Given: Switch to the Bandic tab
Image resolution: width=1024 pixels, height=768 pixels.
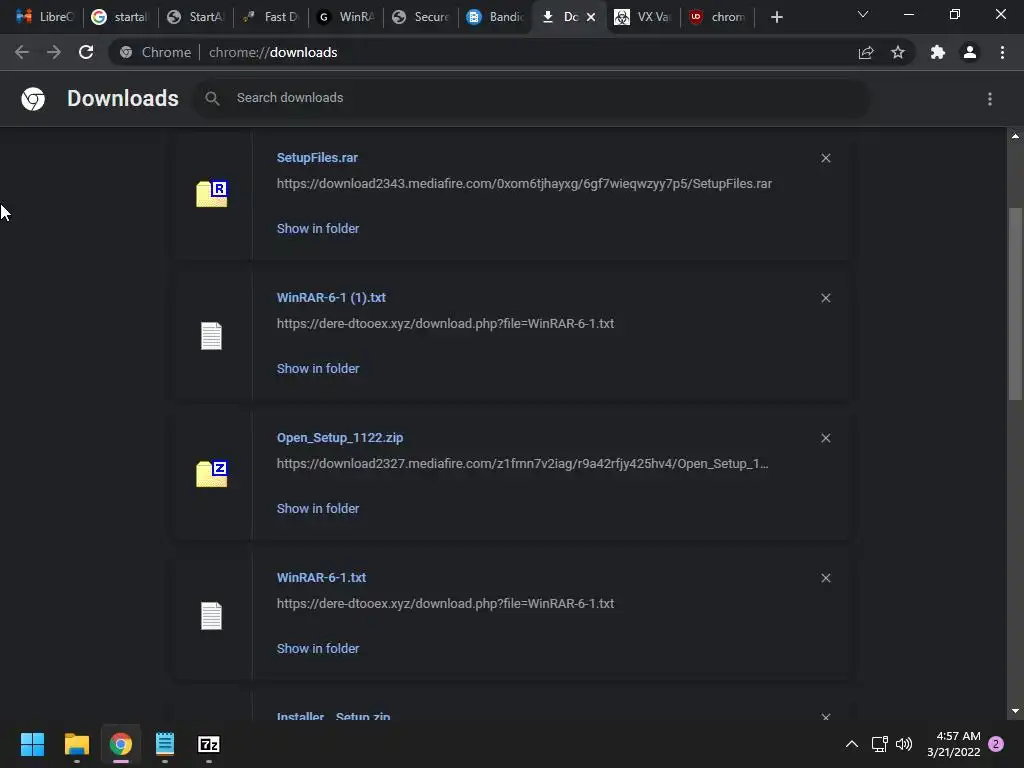Looking at the screenshot, I should pyautogui.click(x=496, y=17).
